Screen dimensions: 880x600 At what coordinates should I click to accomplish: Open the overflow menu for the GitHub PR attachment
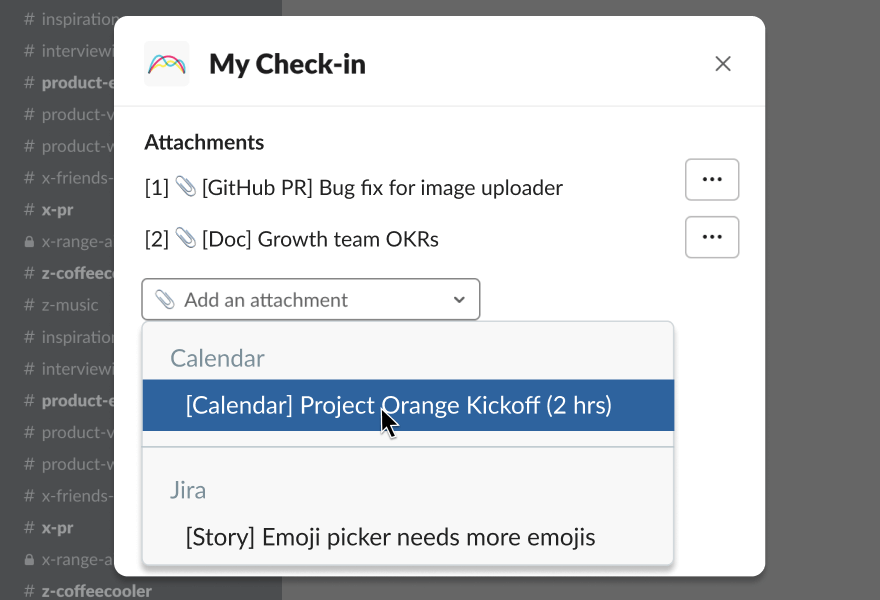712,179
